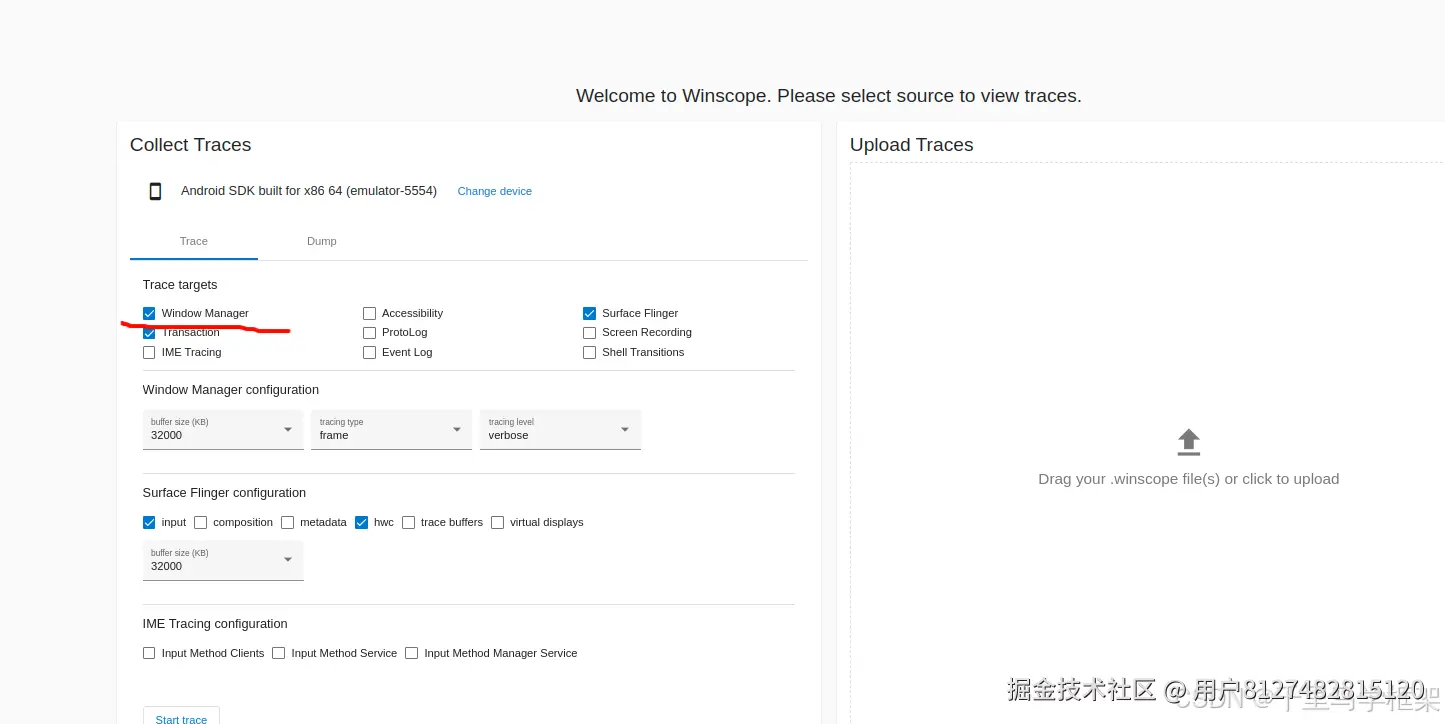Screen dimensions: 1445x724
Task: Enable Accessibility checkbox
Action: (369, 313)
